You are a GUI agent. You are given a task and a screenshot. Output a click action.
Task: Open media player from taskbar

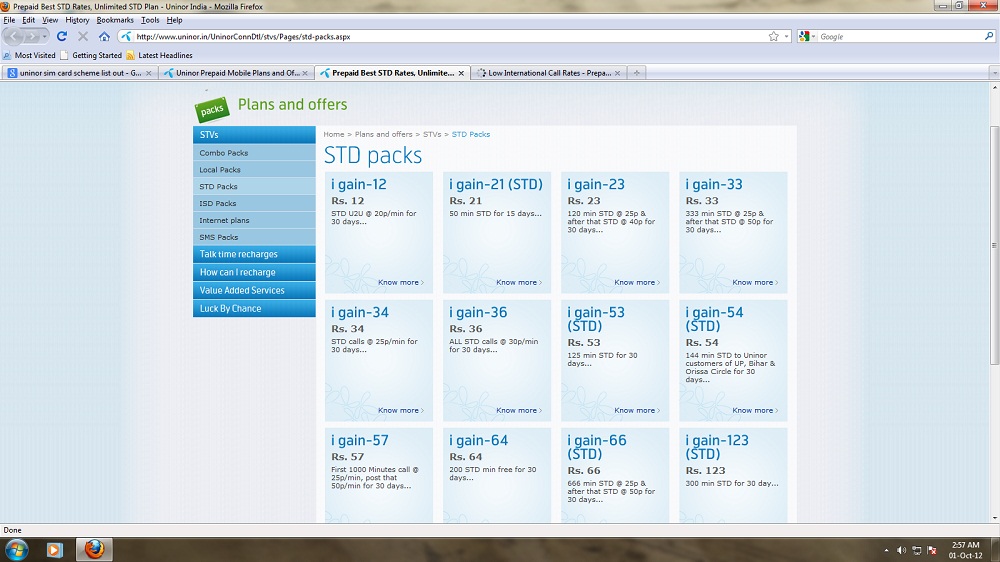point(54,549)
